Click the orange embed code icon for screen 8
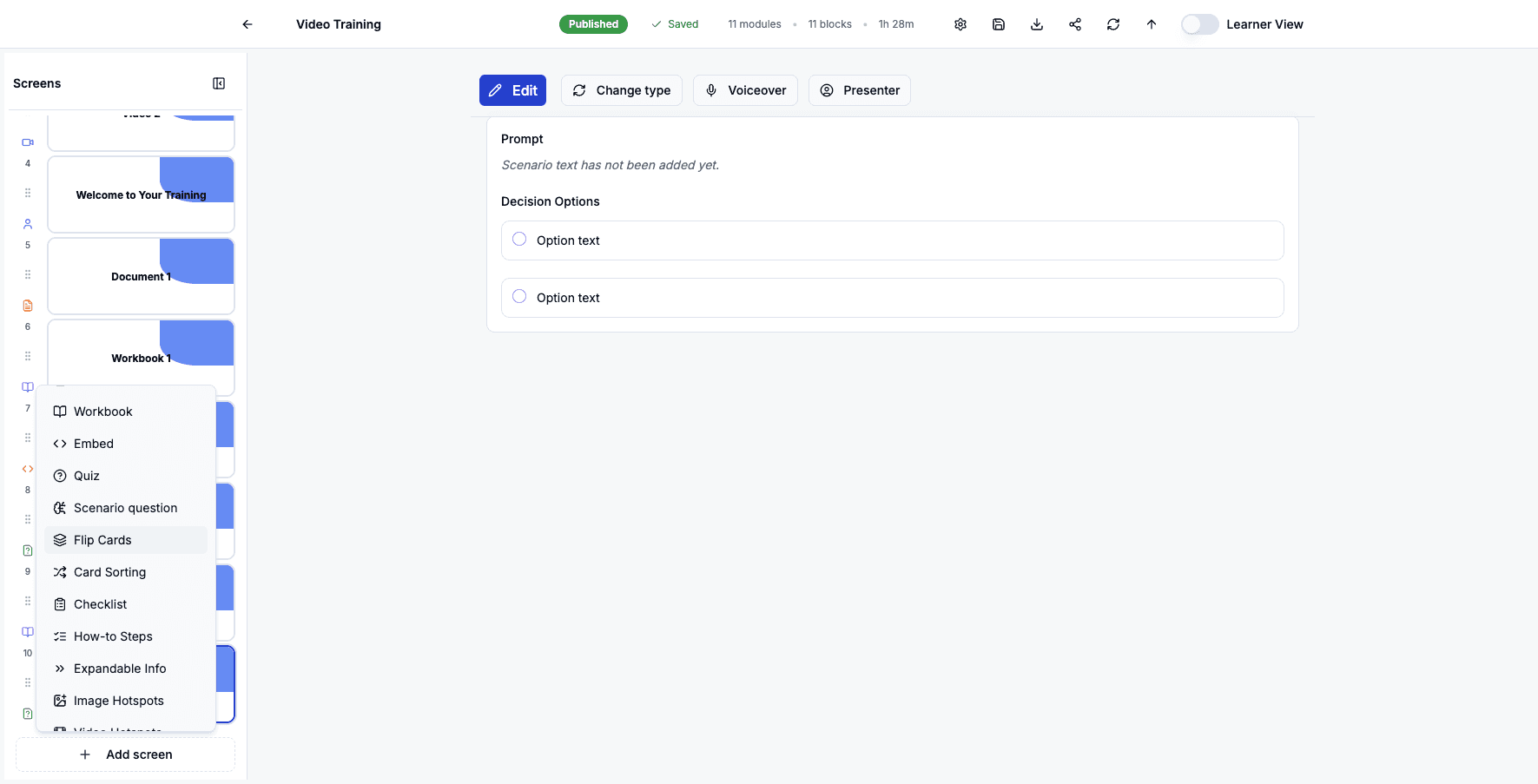The image size is (1538, 784). tap(28, 469)
